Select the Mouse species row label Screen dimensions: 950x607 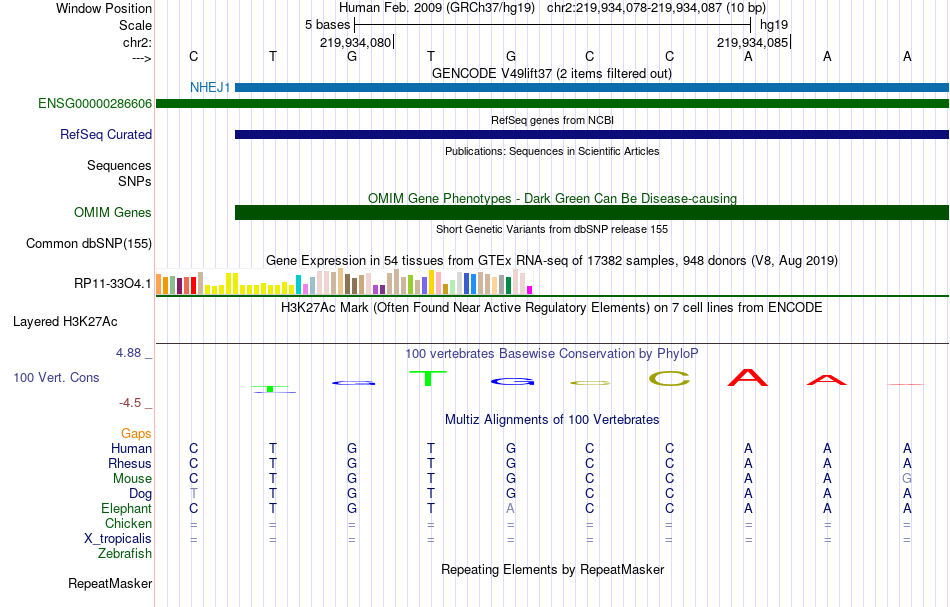coord(133,479)
